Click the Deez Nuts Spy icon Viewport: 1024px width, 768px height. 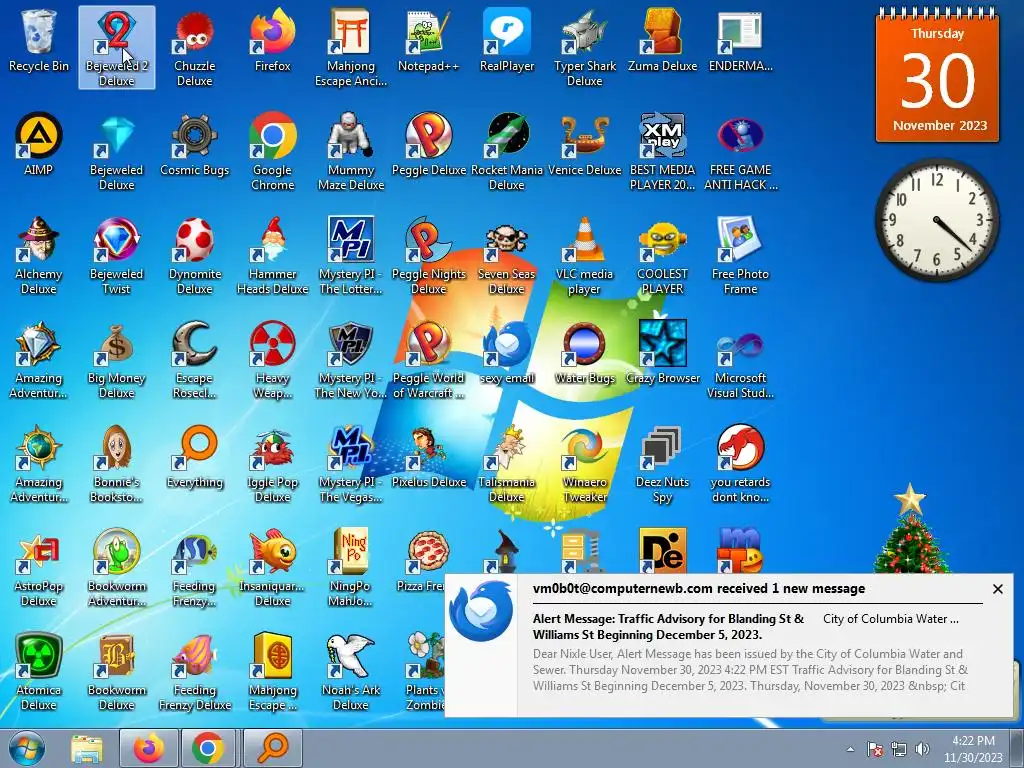point(662,464)
